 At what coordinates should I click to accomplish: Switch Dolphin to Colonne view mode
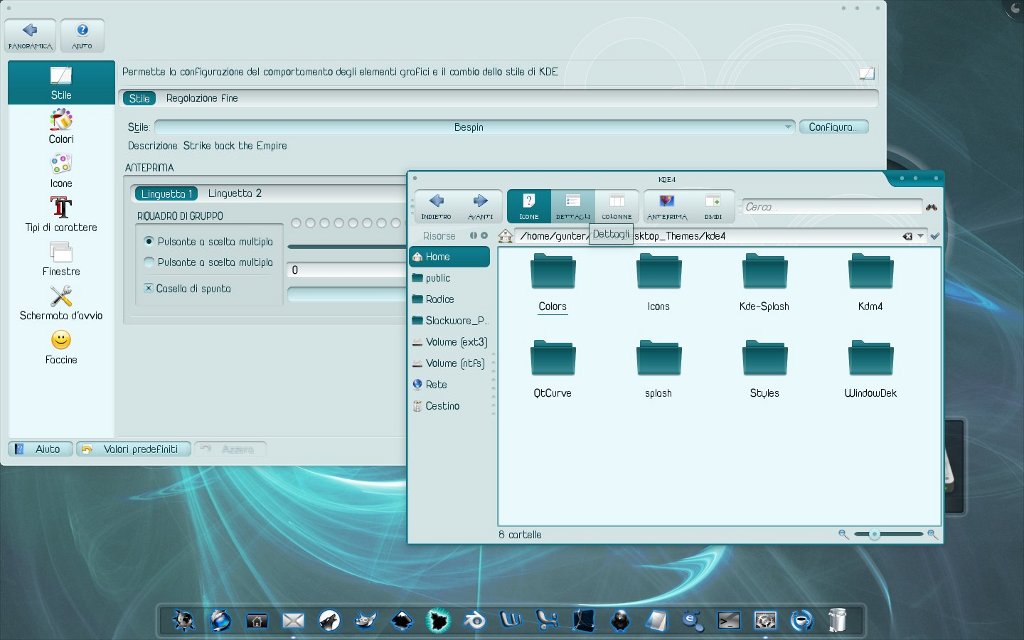[616, 206]
